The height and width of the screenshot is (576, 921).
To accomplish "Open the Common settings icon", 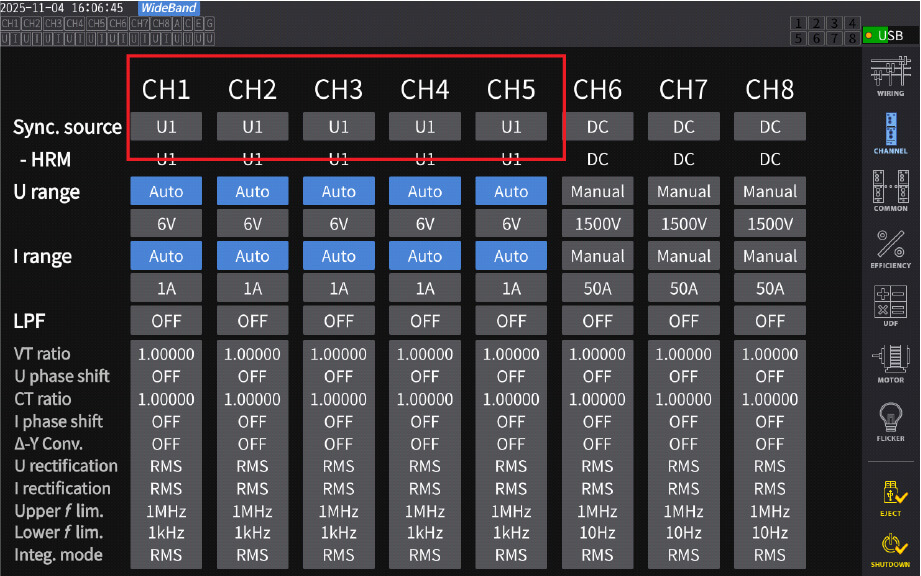I will (890, 190).
